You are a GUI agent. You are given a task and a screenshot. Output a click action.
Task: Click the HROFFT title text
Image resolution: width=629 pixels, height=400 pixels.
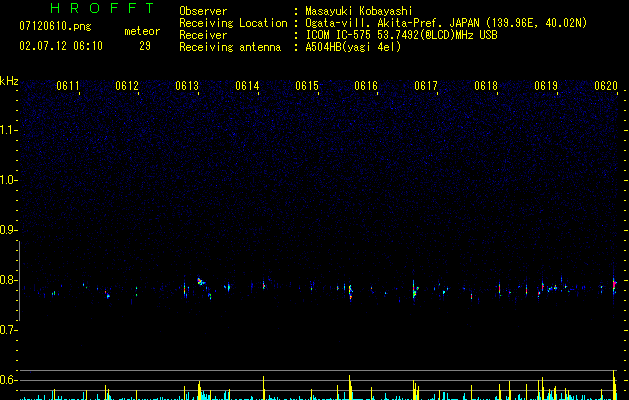[x=102, y=8]
